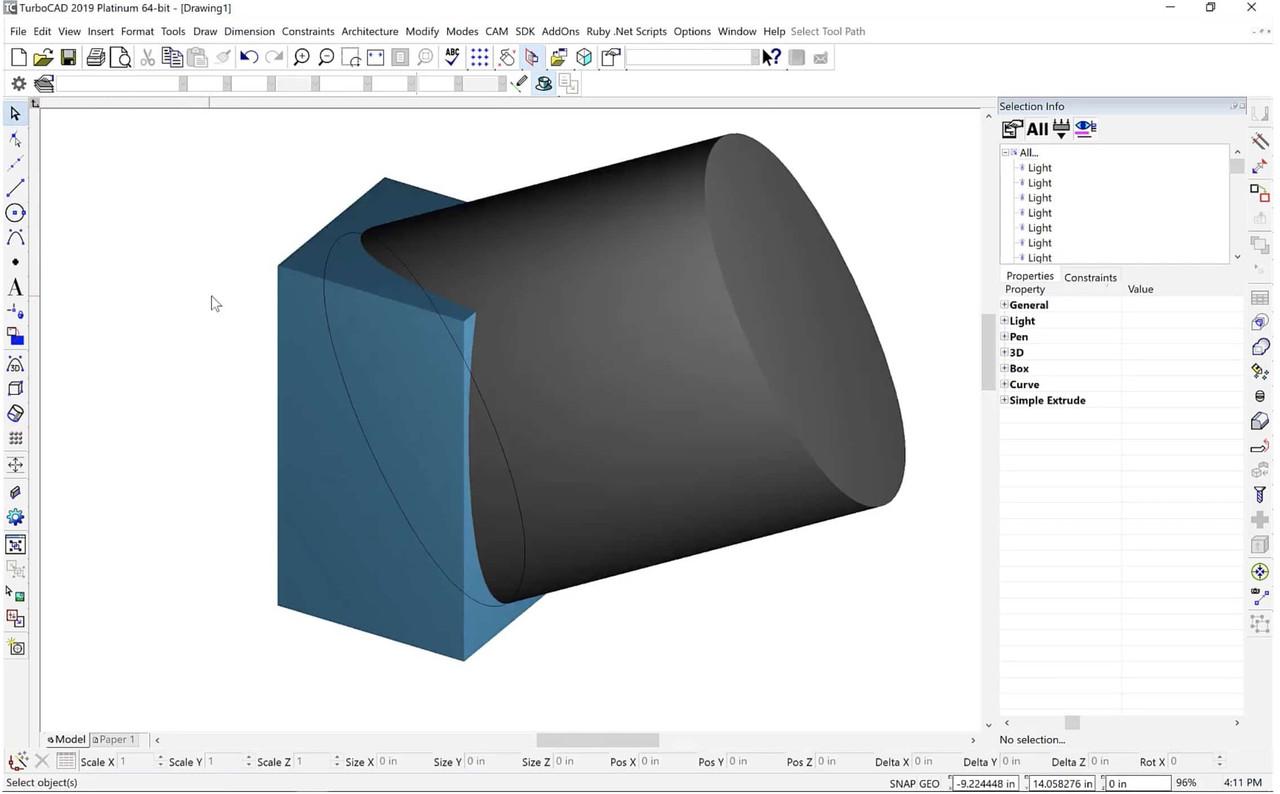
Task: Switch to the Paper 1 tab
Action: click(x=113, y=739)
